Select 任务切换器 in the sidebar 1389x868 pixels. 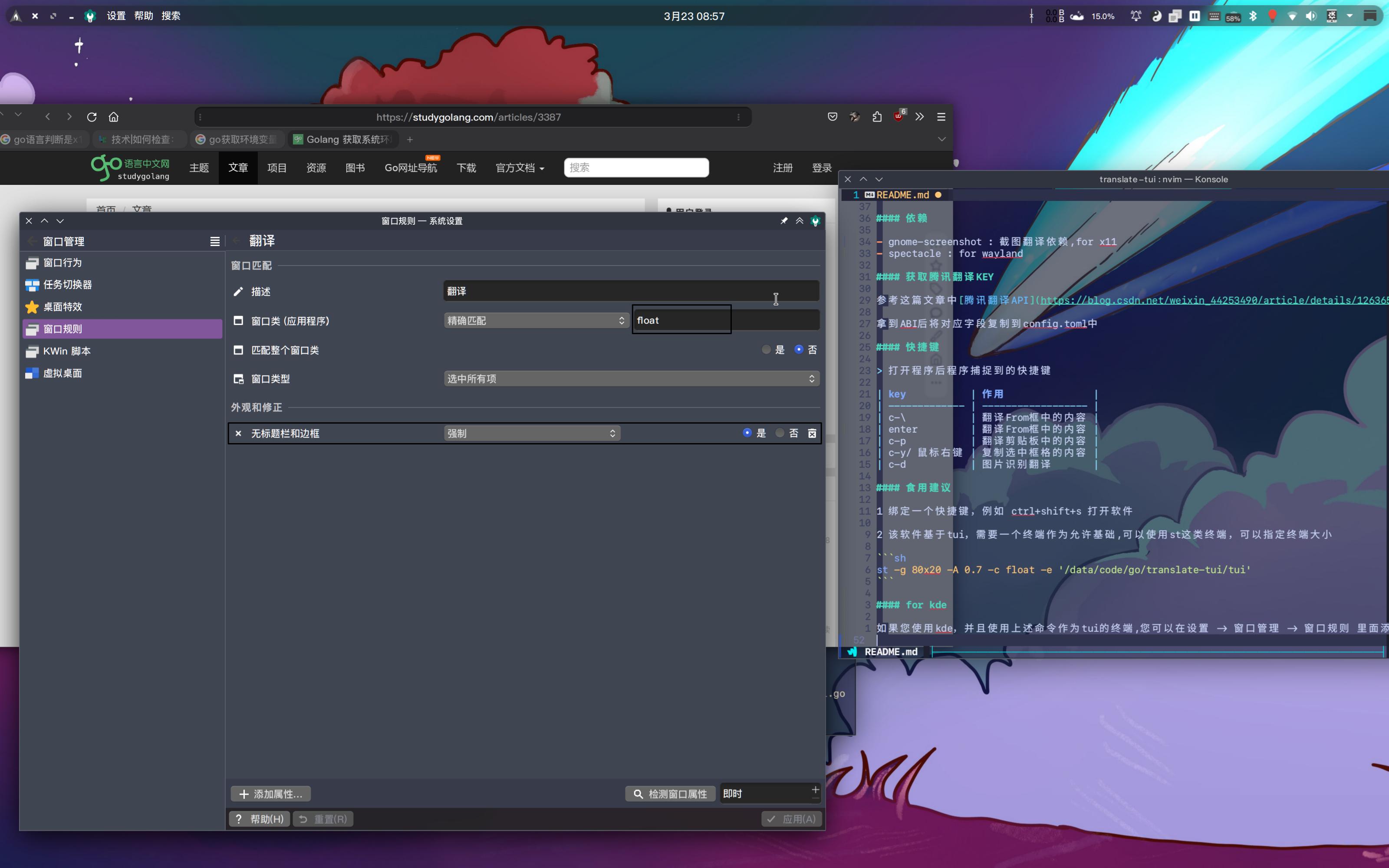tap(122, 285)
